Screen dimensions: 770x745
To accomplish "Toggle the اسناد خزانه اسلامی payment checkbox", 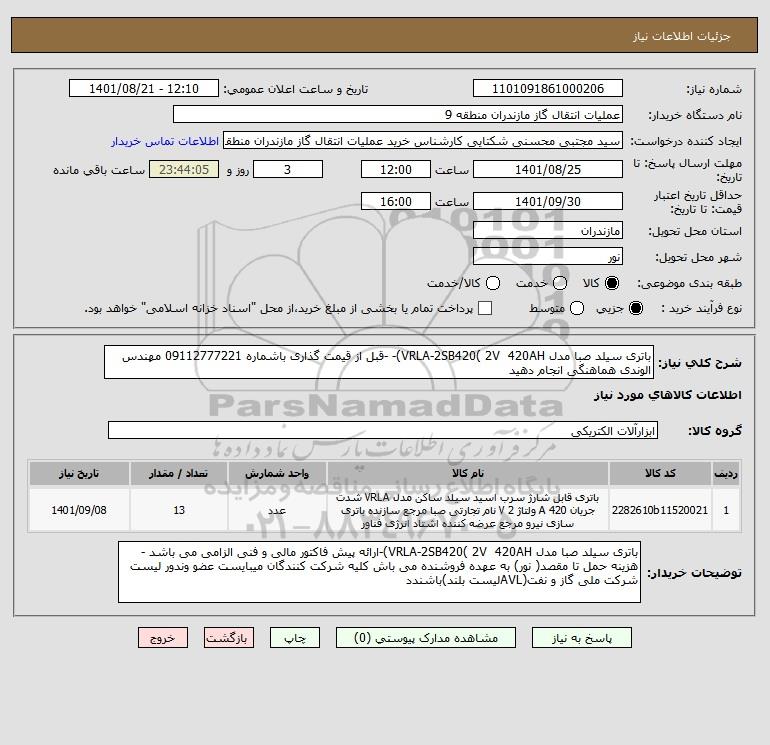I will (x=485, y=308).
